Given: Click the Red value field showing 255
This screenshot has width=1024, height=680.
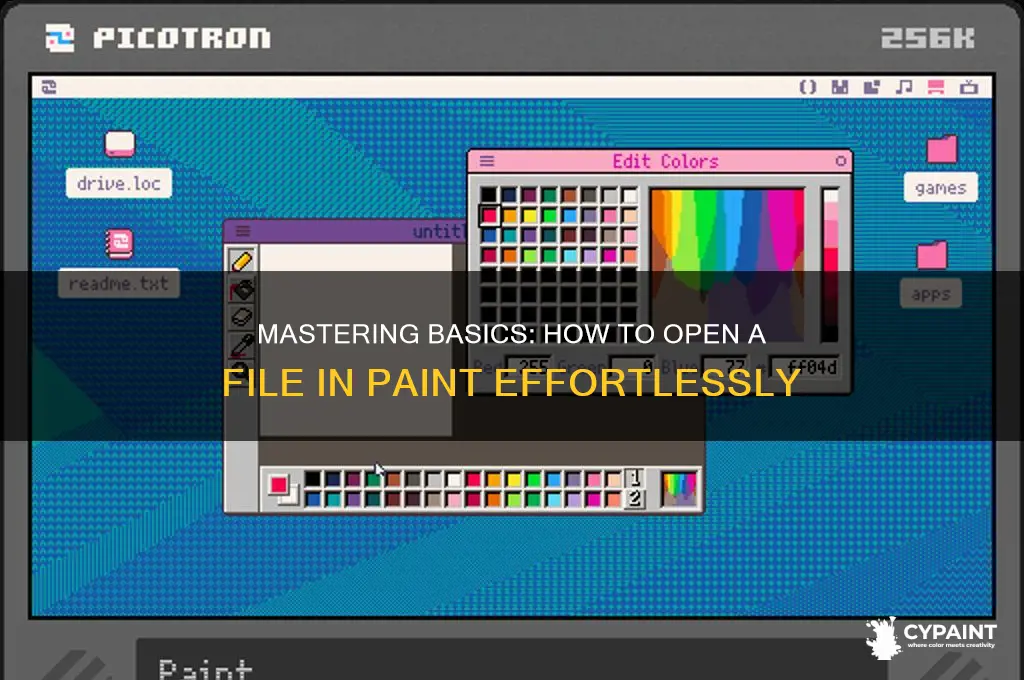Looking at the screenshot, I should coord(528,367).
